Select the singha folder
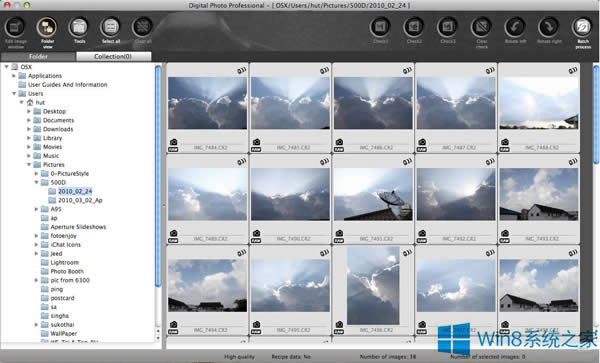600x363 pixels. (x=60, y=316)
